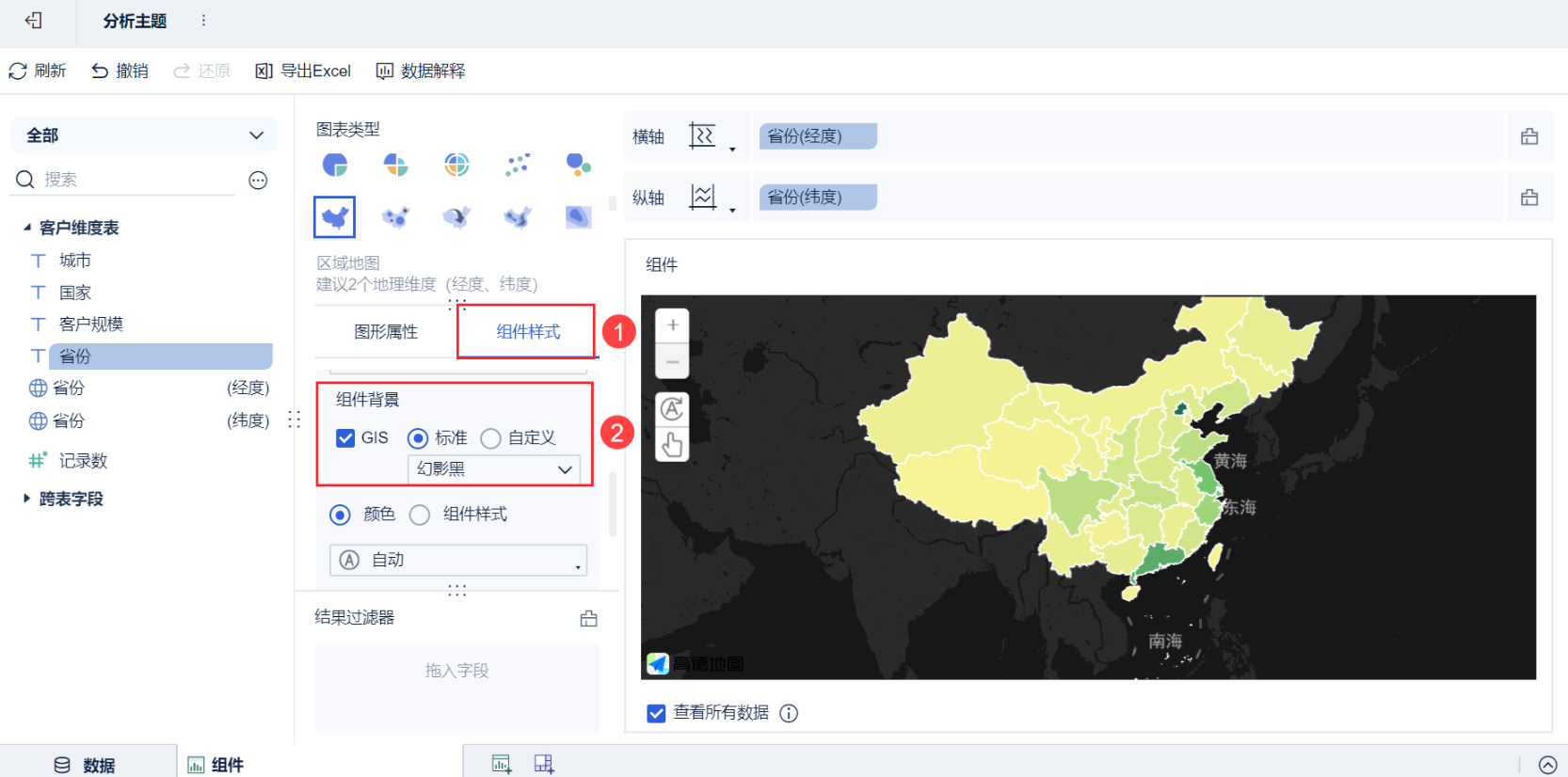Select the 客户规模 field
Screen dimensions: 1568x777
coord(91,325)
